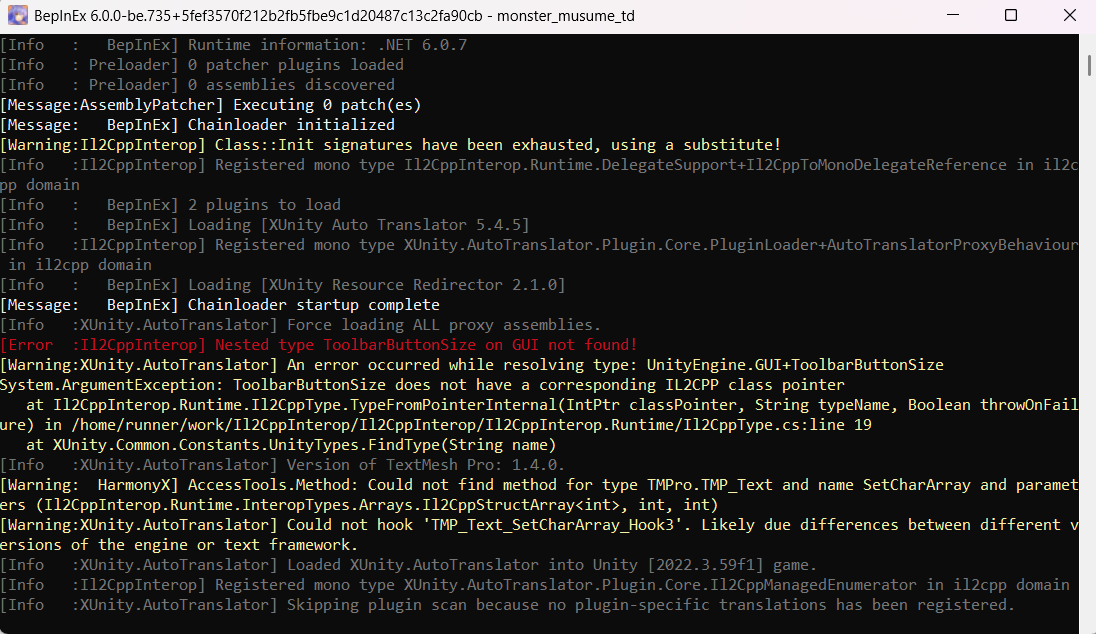Click the '0 assemblies discovered' line
The image size is (1096, 634).
(x=198, y=85)
